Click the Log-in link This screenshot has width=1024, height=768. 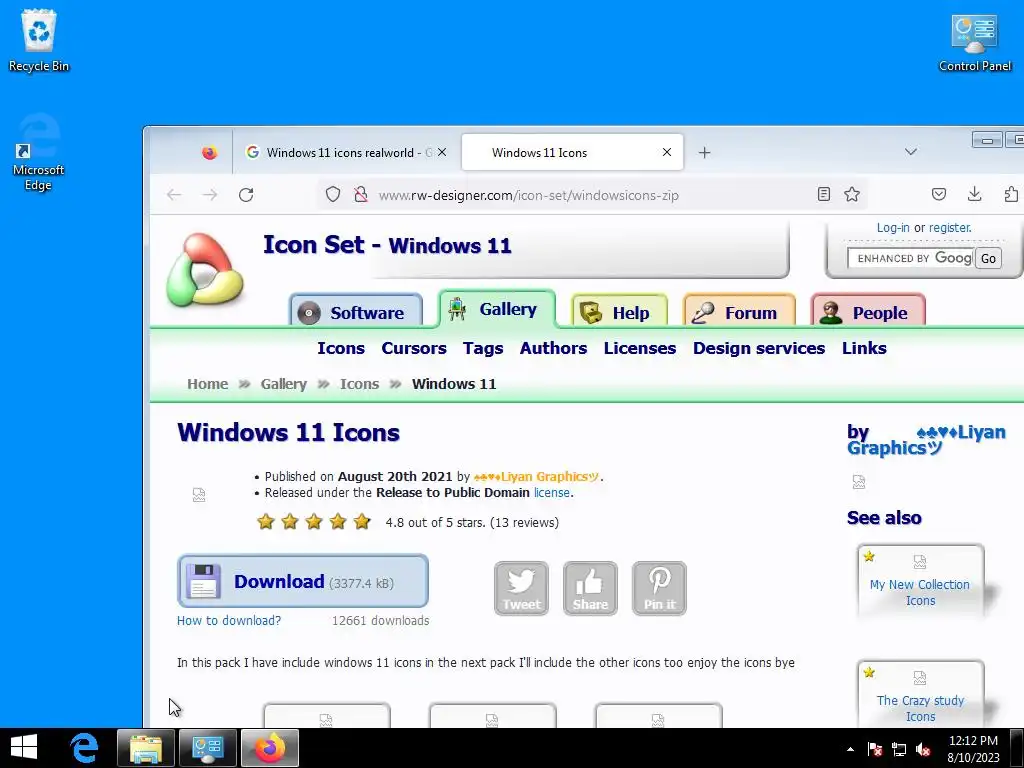(x=893, y=227)
